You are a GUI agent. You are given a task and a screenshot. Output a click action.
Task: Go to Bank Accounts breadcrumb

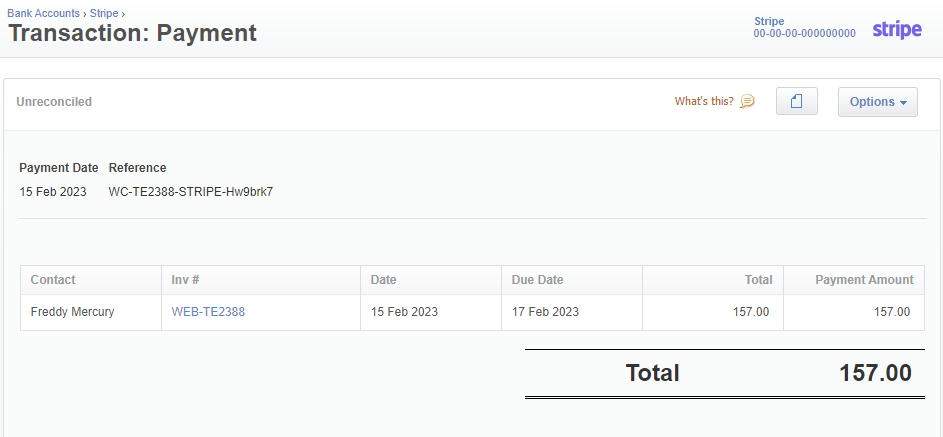[x=43, y=13]
